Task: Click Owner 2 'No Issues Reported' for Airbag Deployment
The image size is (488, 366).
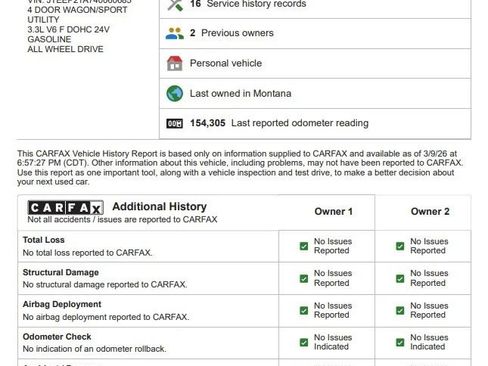Action: tap(429, 310)
